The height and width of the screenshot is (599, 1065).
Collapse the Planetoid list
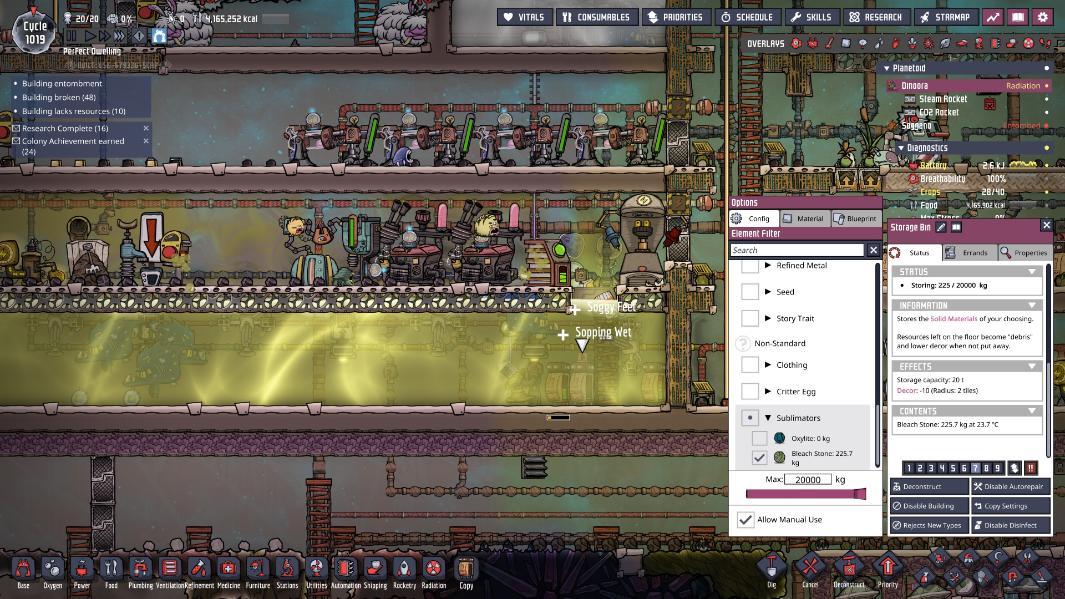click(x=886, y=68)
